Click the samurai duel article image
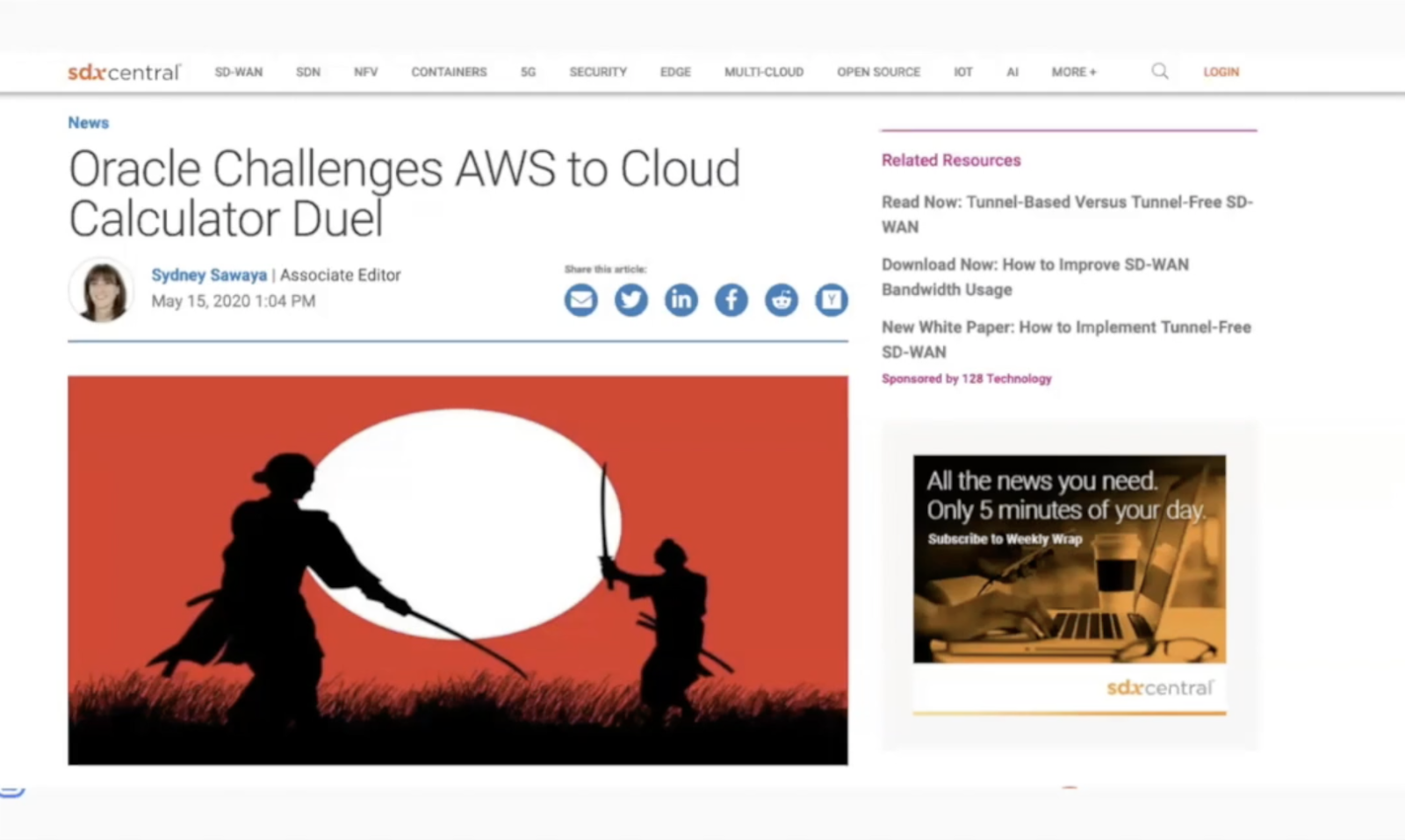Viewport: 1405px width, 840px height. pos(458,571)
